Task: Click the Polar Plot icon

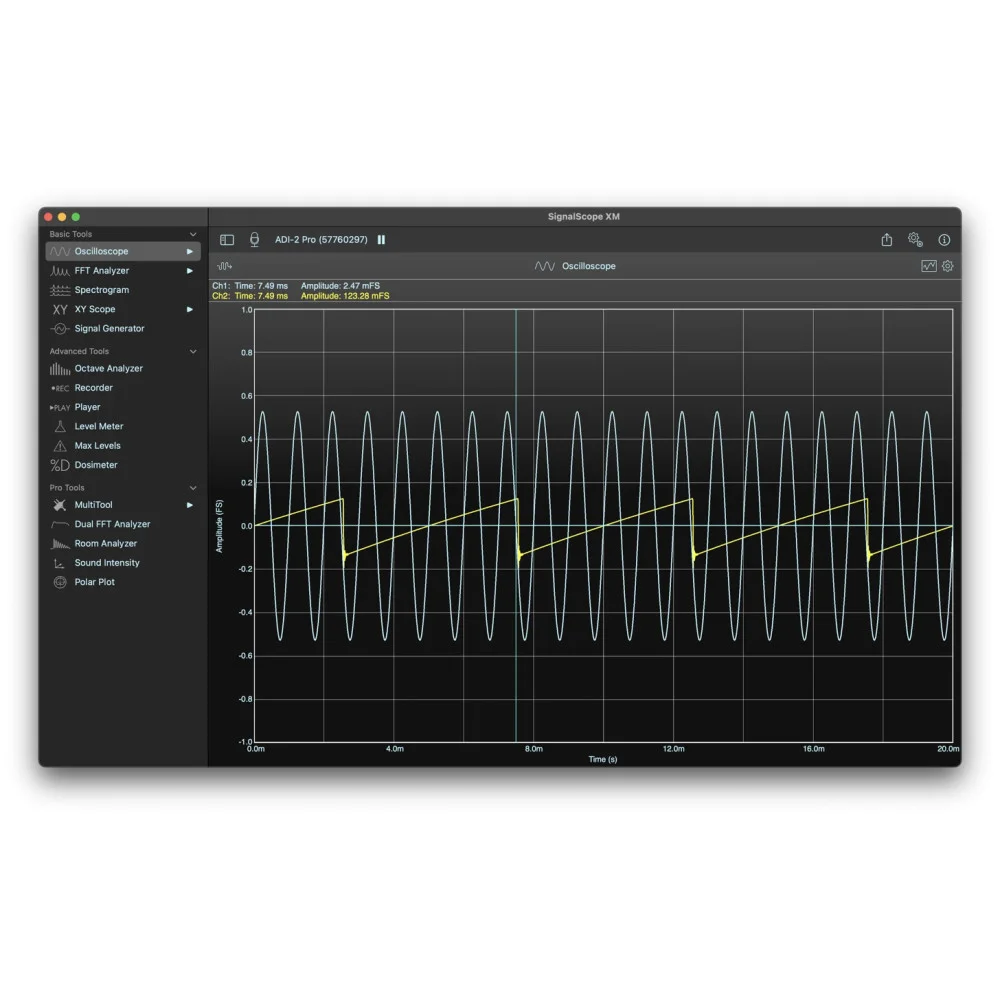Action: 60,582
